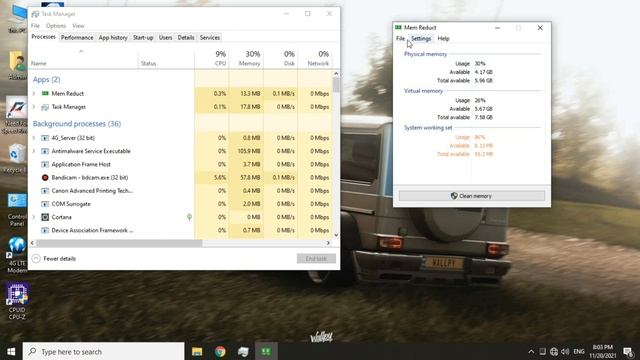The height and width of the screenshot is (360, 640).
Task: Sort processes by Disk column header
Action: tap(280, 58)
